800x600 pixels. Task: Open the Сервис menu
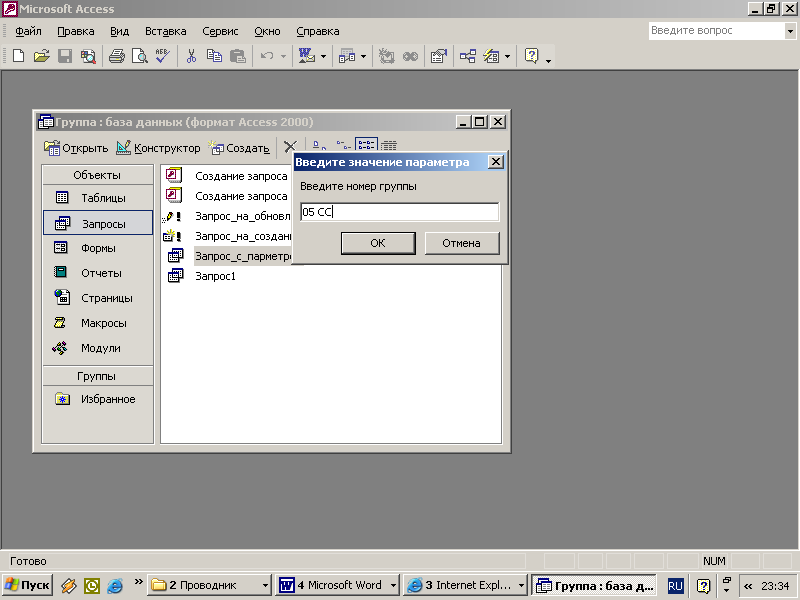click(x=220, y=31)
